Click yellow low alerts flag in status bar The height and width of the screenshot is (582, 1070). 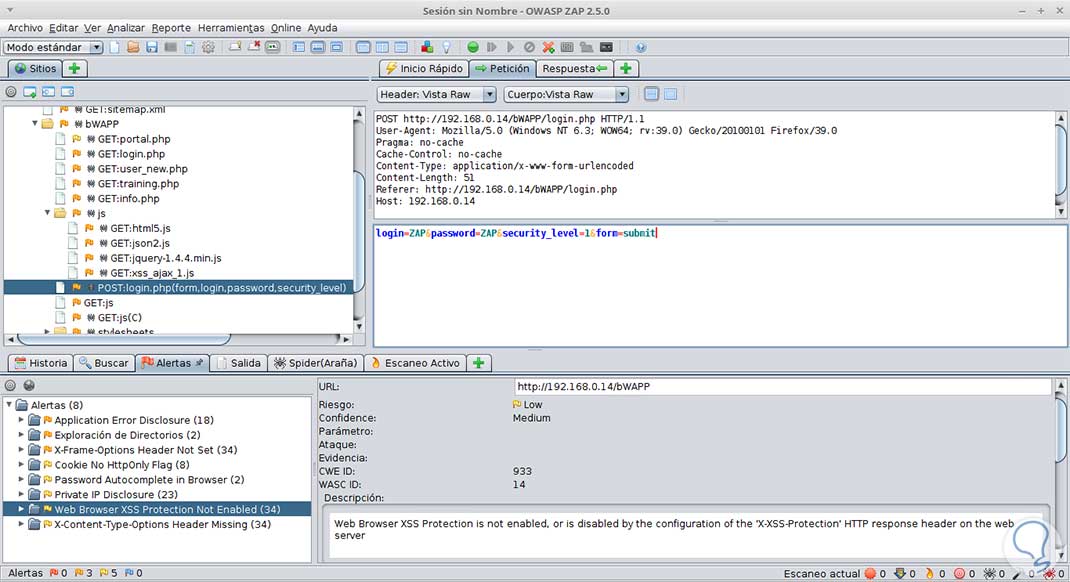pos(109,573)
